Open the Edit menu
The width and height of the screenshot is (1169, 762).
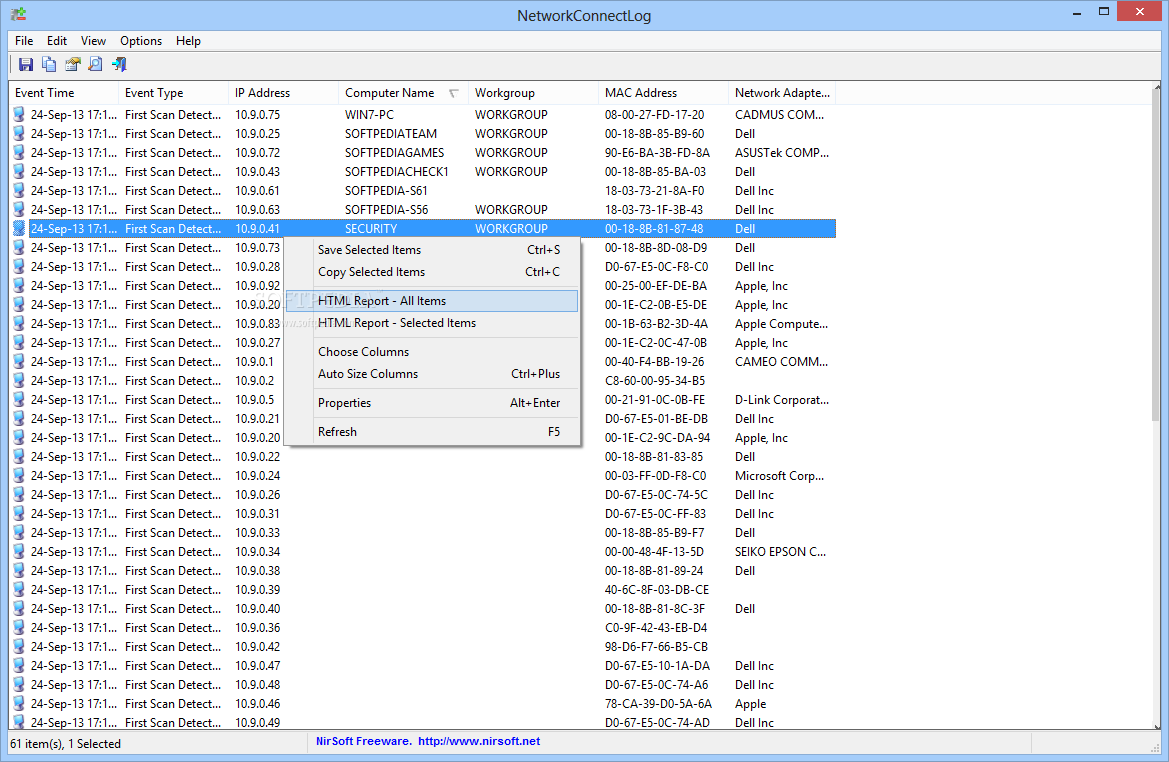coord(57,41)
